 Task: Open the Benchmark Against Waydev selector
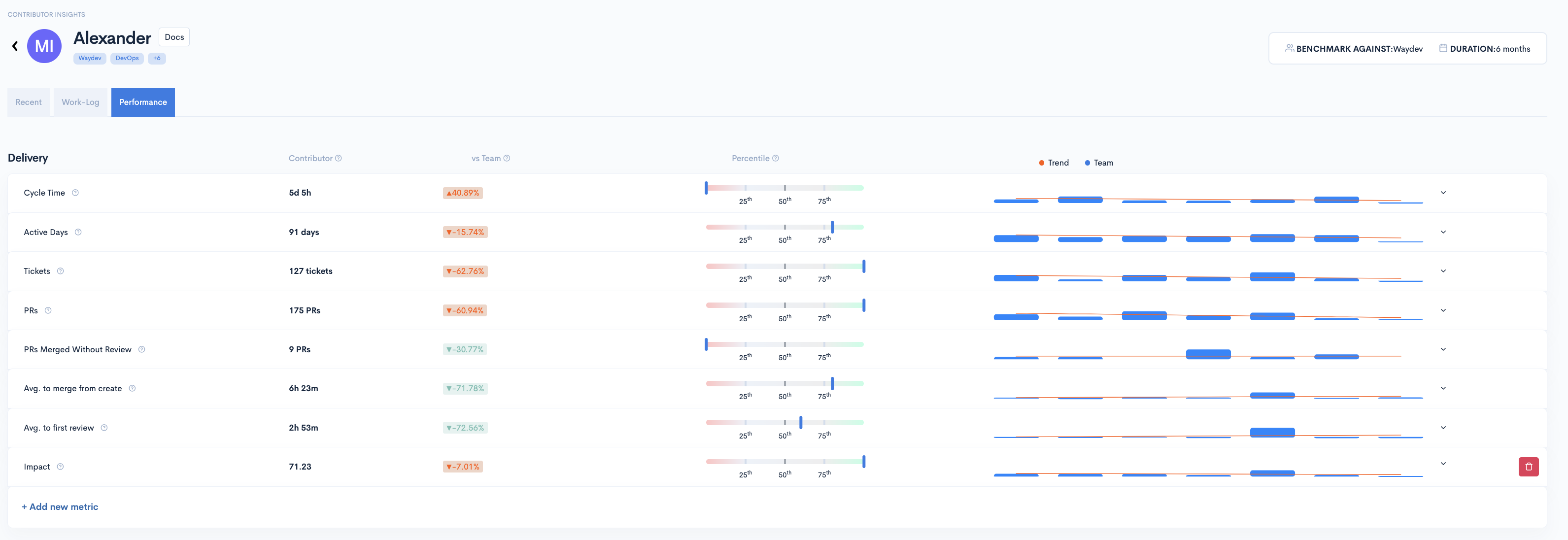(1353, 49)
